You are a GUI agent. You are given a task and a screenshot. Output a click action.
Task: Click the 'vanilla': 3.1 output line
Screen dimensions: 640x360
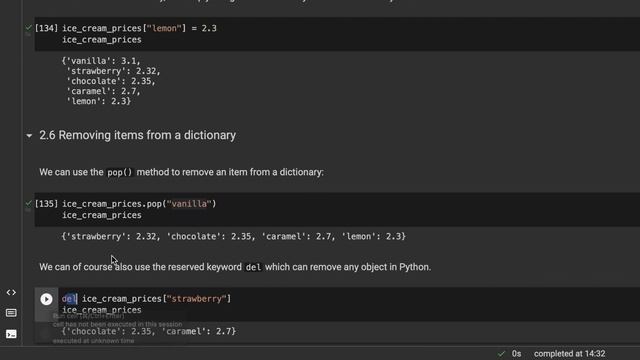(101, 61)
